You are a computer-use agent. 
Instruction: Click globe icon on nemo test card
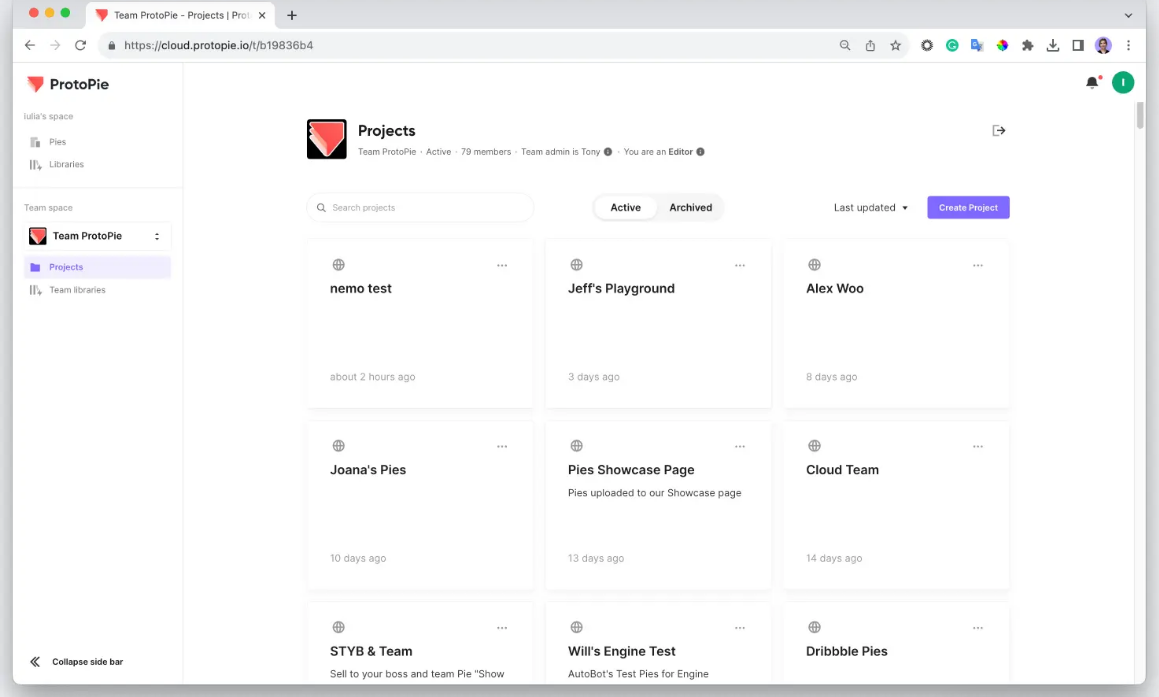338,265
